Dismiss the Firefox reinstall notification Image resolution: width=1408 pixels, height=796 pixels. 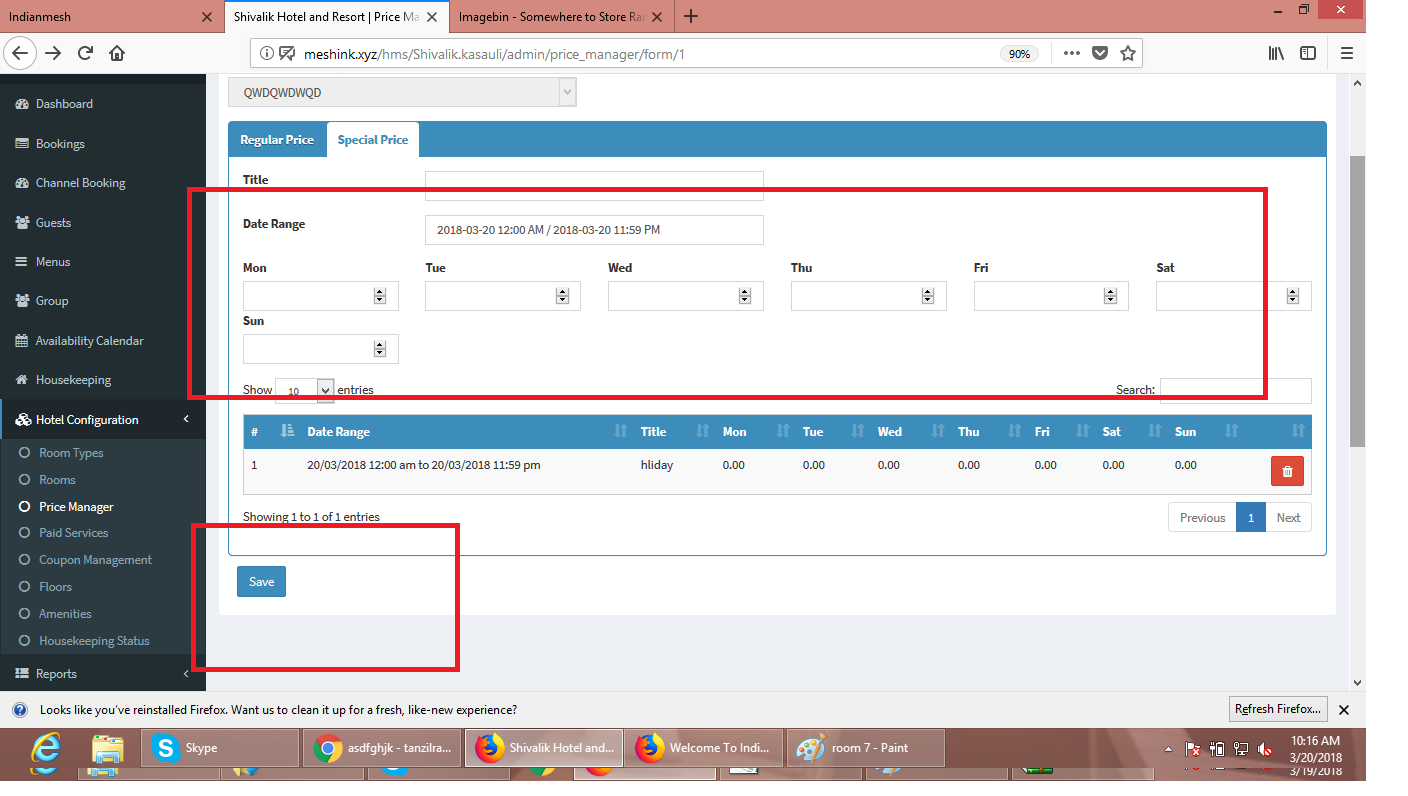tap(1344, 710)
